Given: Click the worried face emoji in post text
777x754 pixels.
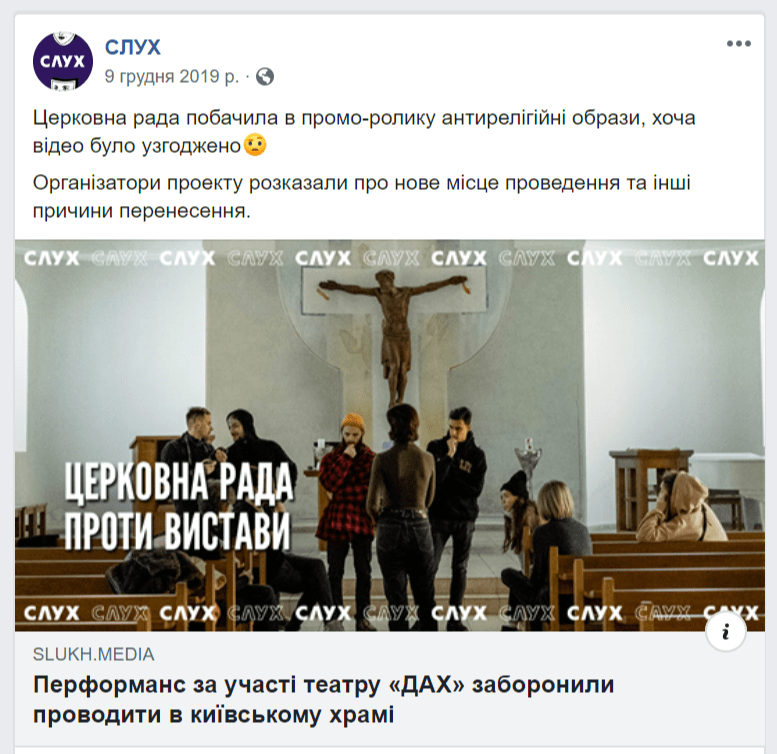Looking at the screenshot, I should tap(255, 146).
